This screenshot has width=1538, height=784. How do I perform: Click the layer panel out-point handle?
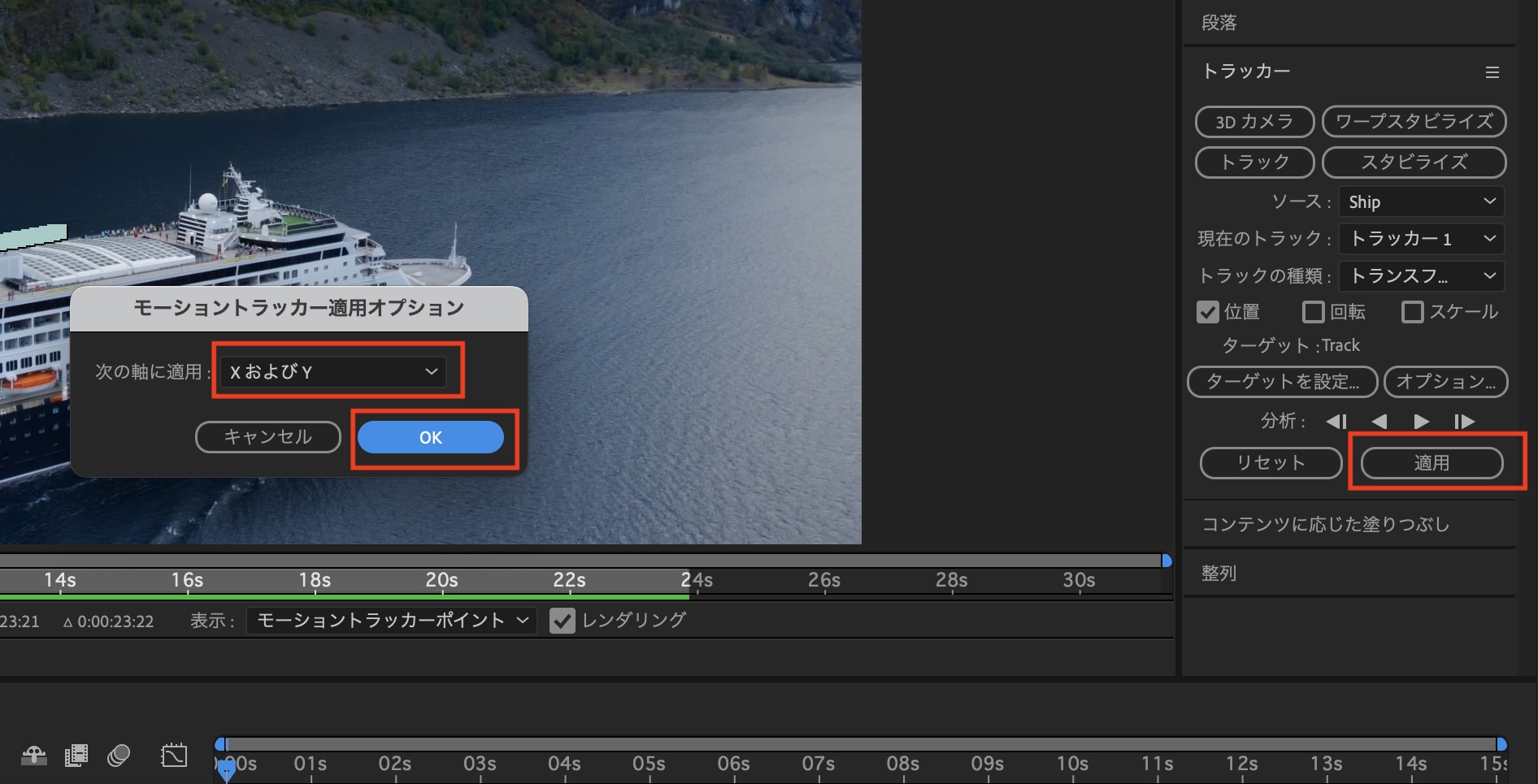tap(1167, 561)
